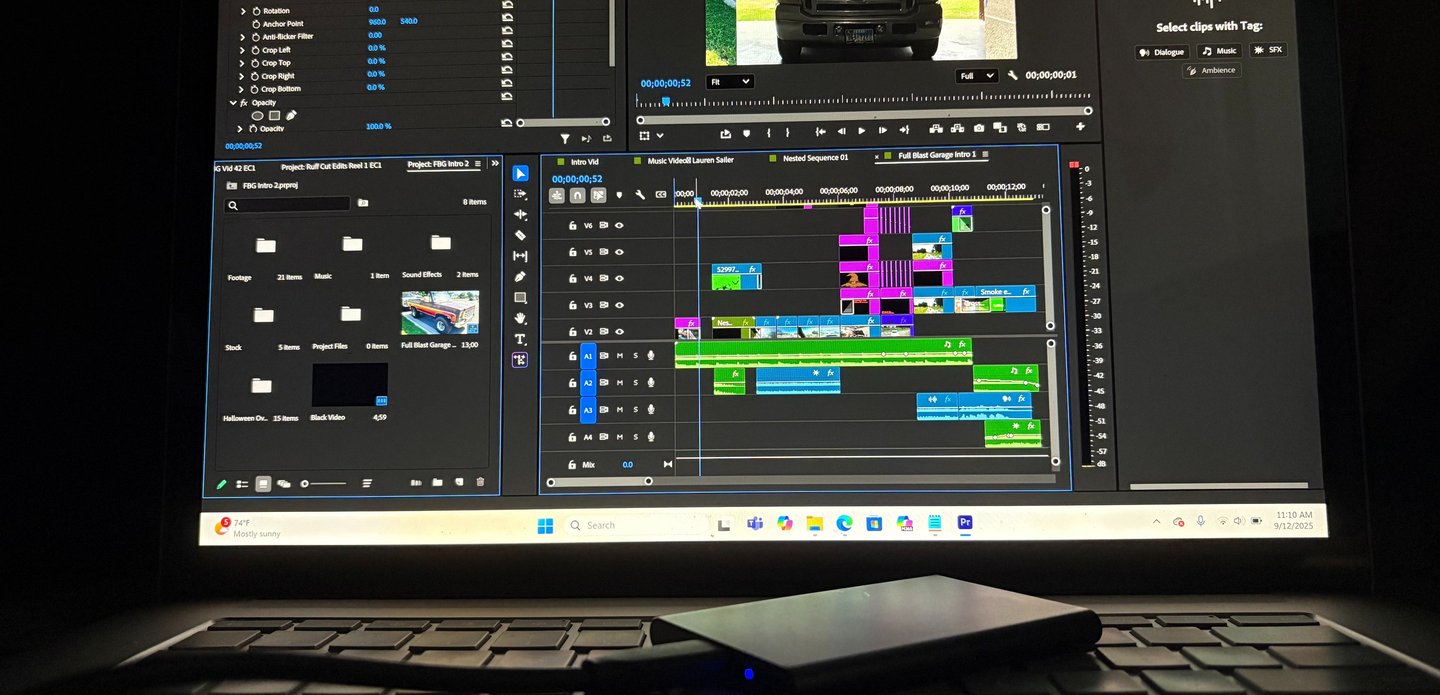
Task: Select the Hand tool
Action: coord(520,318)
